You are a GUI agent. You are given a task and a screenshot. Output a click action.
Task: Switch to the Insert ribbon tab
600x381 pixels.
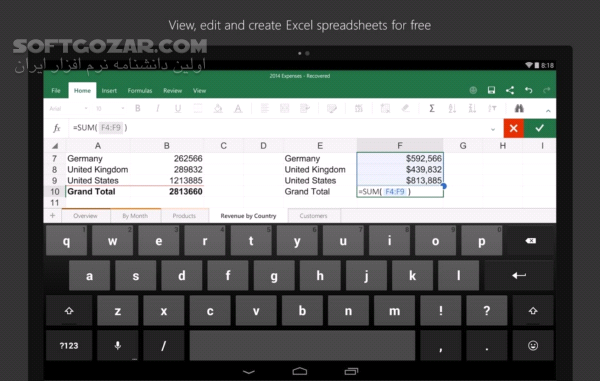[x=109, y=91]
